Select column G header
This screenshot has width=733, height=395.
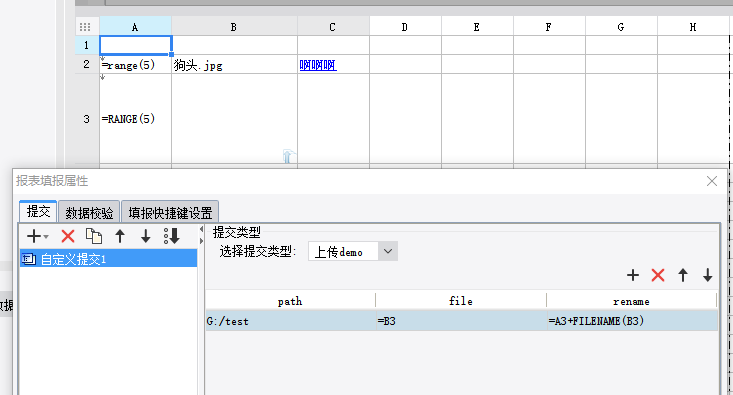tap(621, 27)
